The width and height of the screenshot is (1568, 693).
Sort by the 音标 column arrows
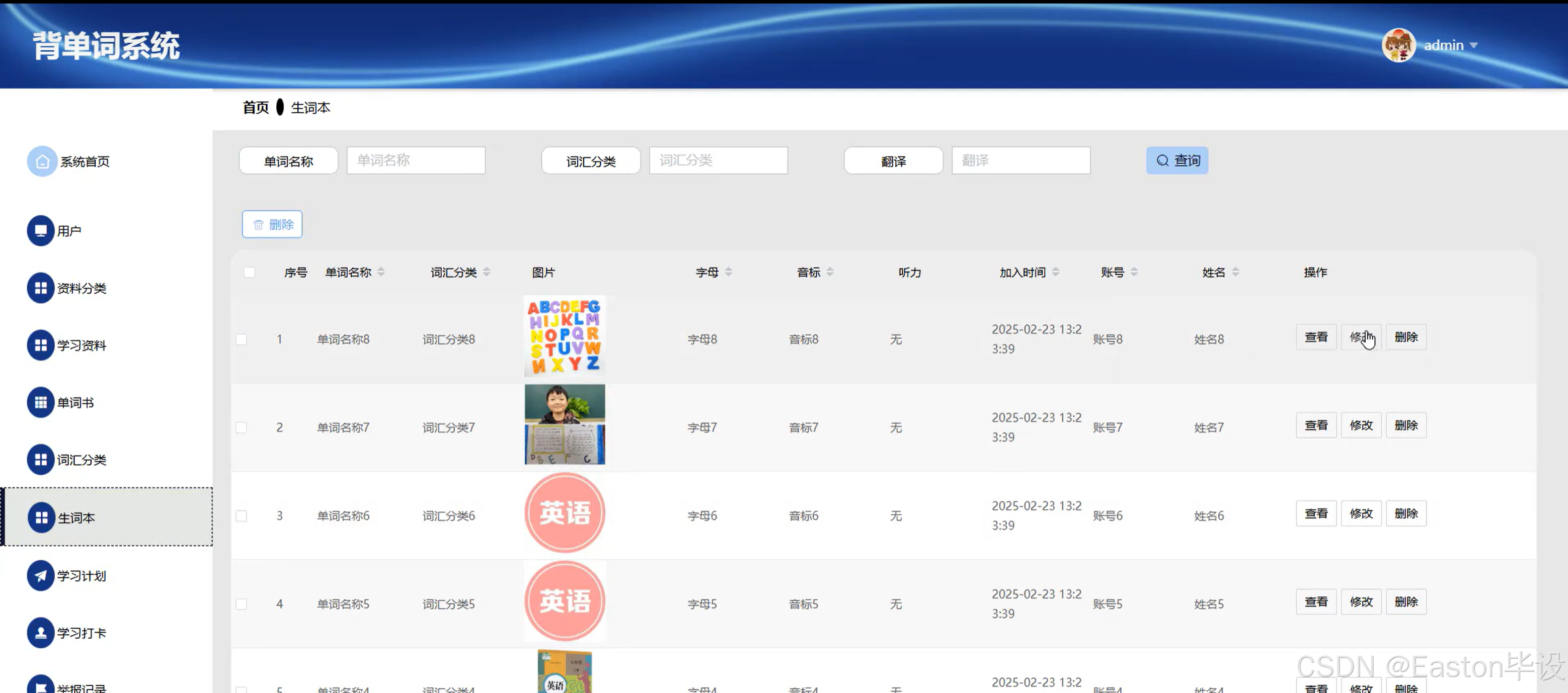point(830,272)
